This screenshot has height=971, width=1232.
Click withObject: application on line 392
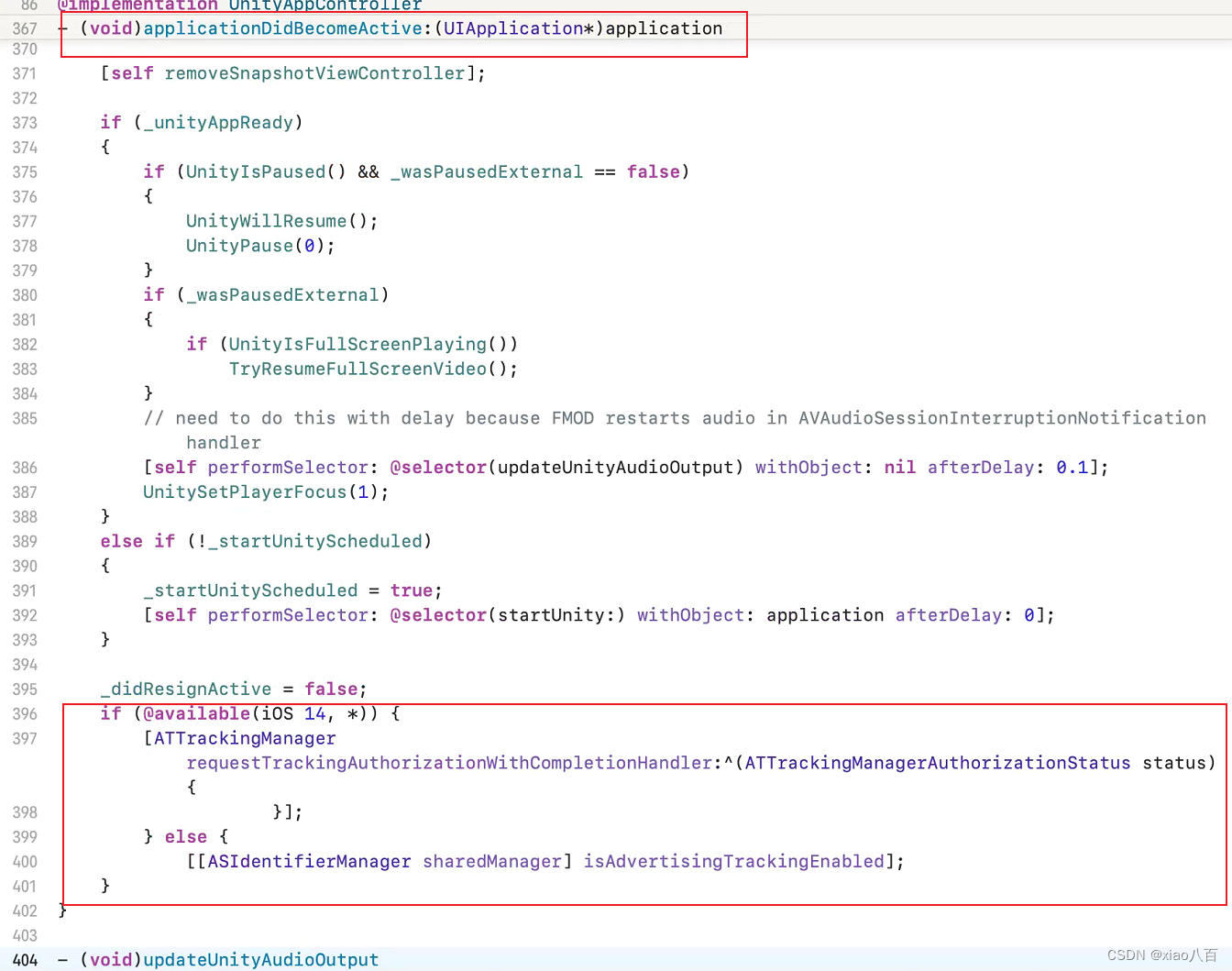[761, 615]
